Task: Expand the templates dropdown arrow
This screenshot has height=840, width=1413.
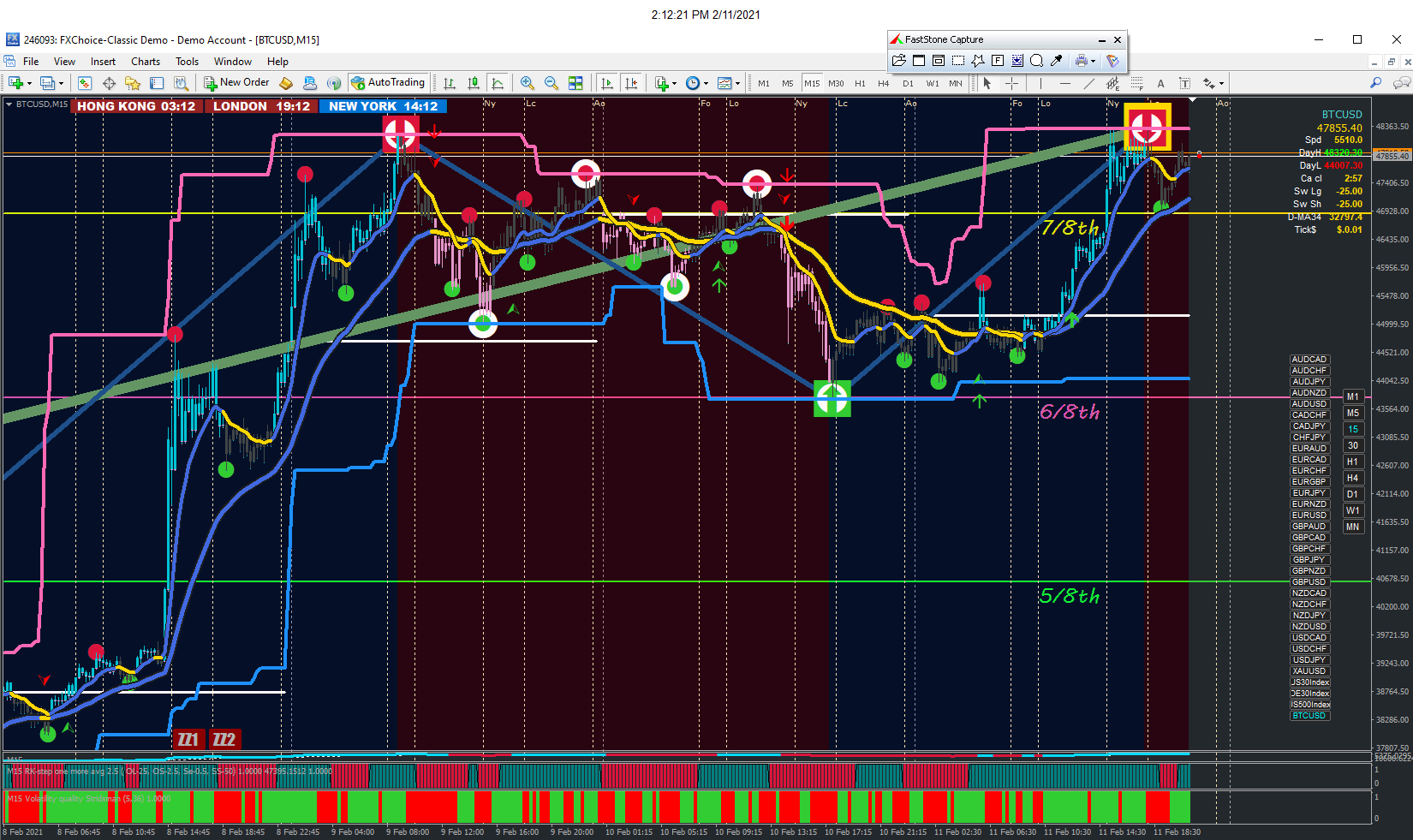Action: click(737, 84)
